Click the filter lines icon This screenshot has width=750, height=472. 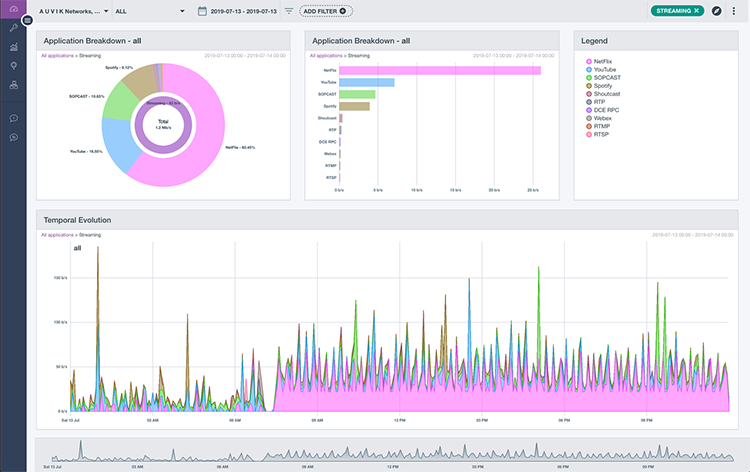tap(289, 11)
